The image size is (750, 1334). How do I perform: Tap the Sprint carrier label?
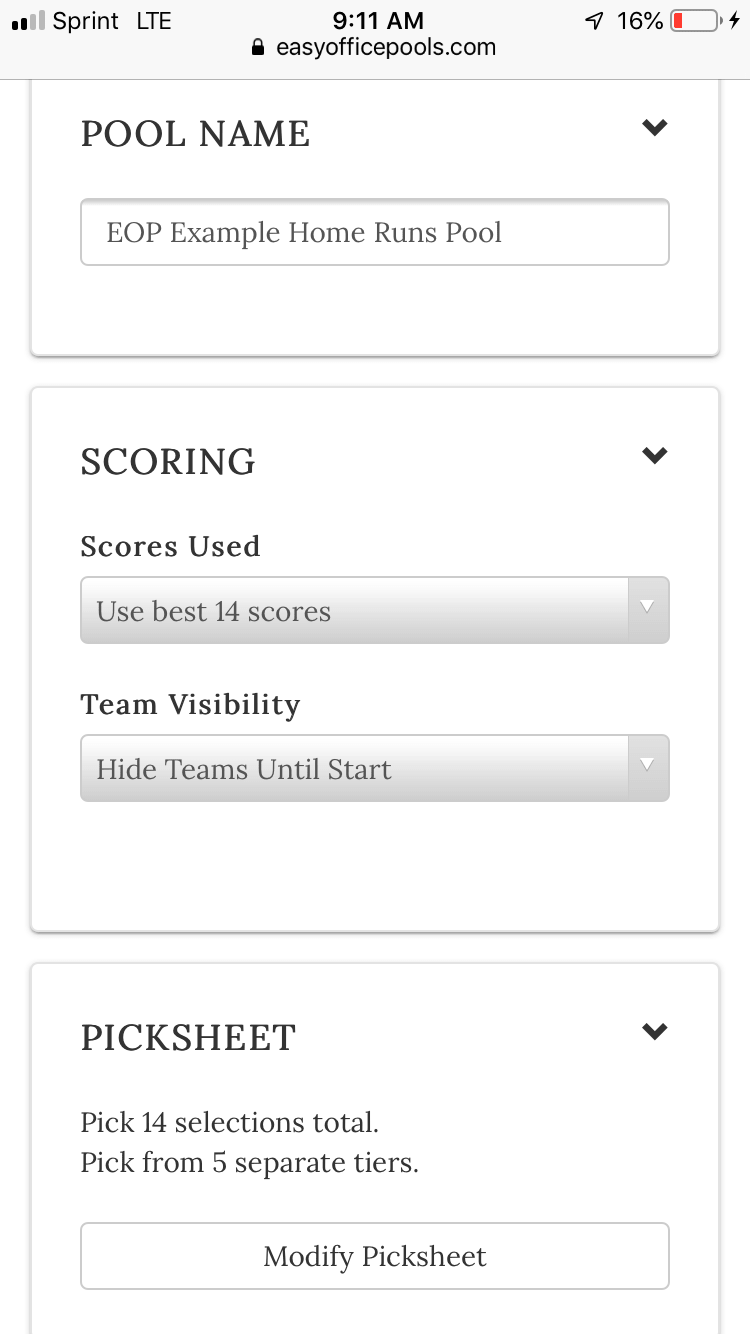[85, 19]
